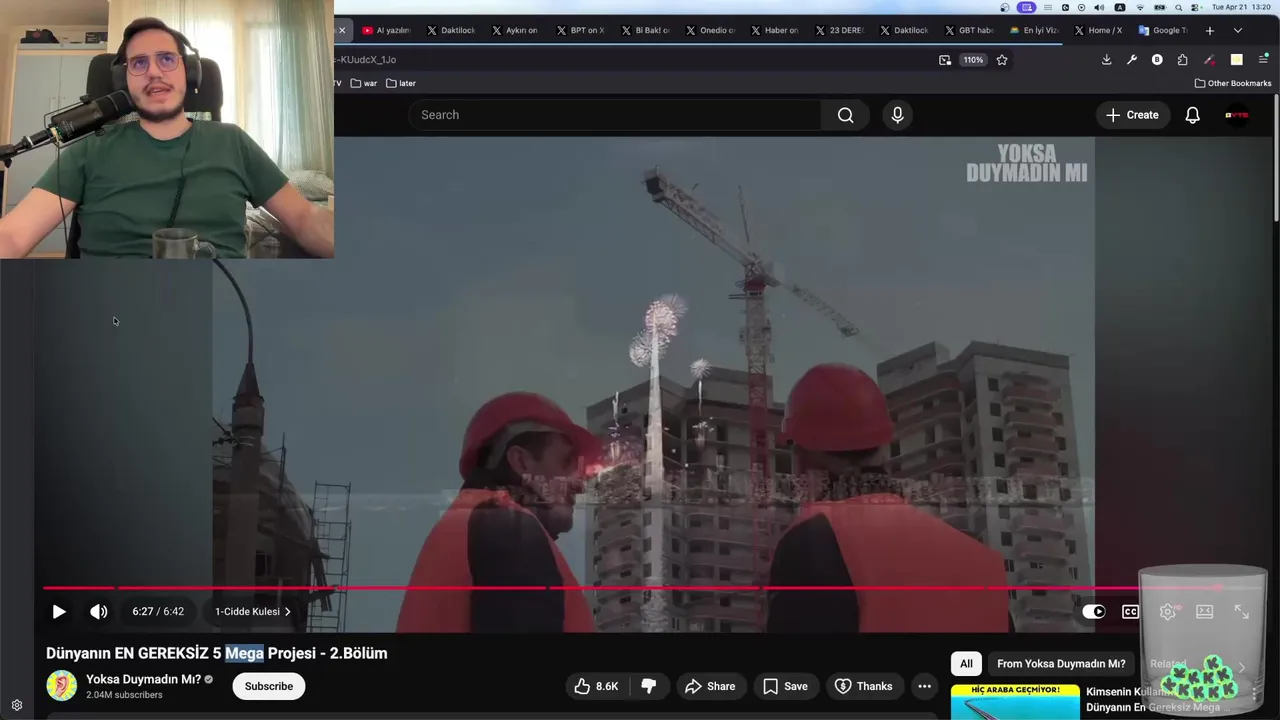The height and width of the screenshot is (720, 1280).
Task: Switch to the Google Translate tab
Action: point(1163,30)
